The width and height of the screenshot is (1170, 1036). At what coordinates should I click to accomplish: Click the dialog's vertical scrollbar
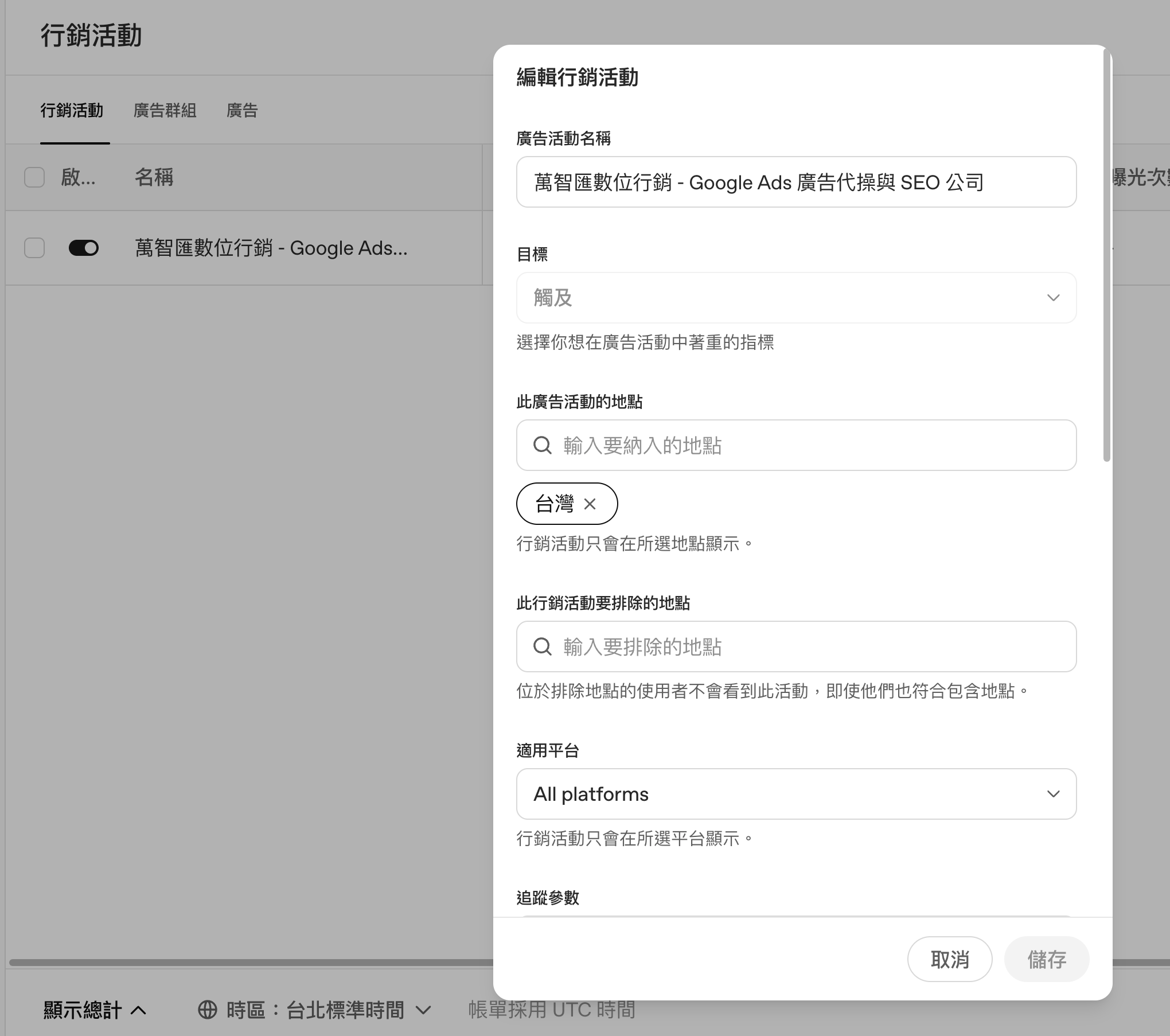click(1107, 255)
